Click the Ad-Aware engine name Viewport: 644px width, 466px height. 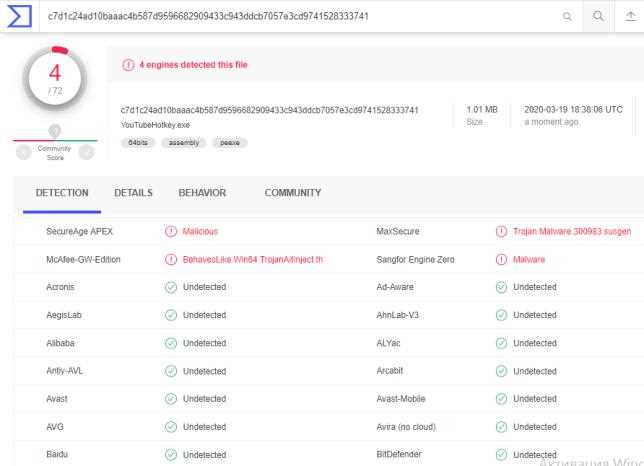pyautogui.click(x=395, y=287)
